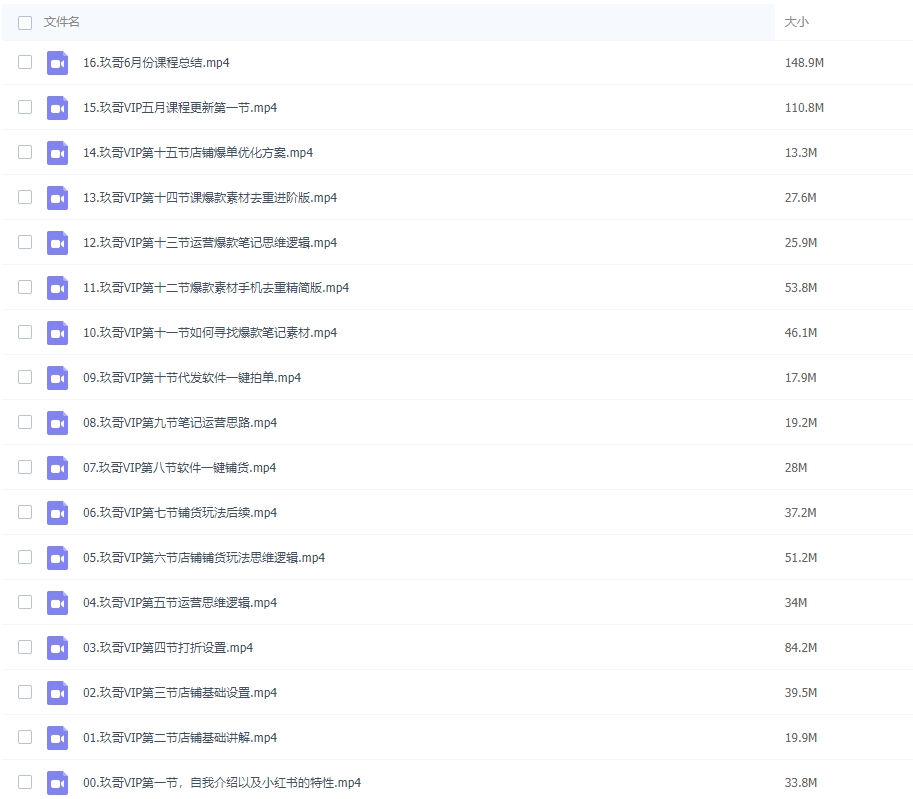
Task: Click video icon for 16.玖哥6月份课程总结.mp4
Action: pyautogui.click(x=57, y=63)
